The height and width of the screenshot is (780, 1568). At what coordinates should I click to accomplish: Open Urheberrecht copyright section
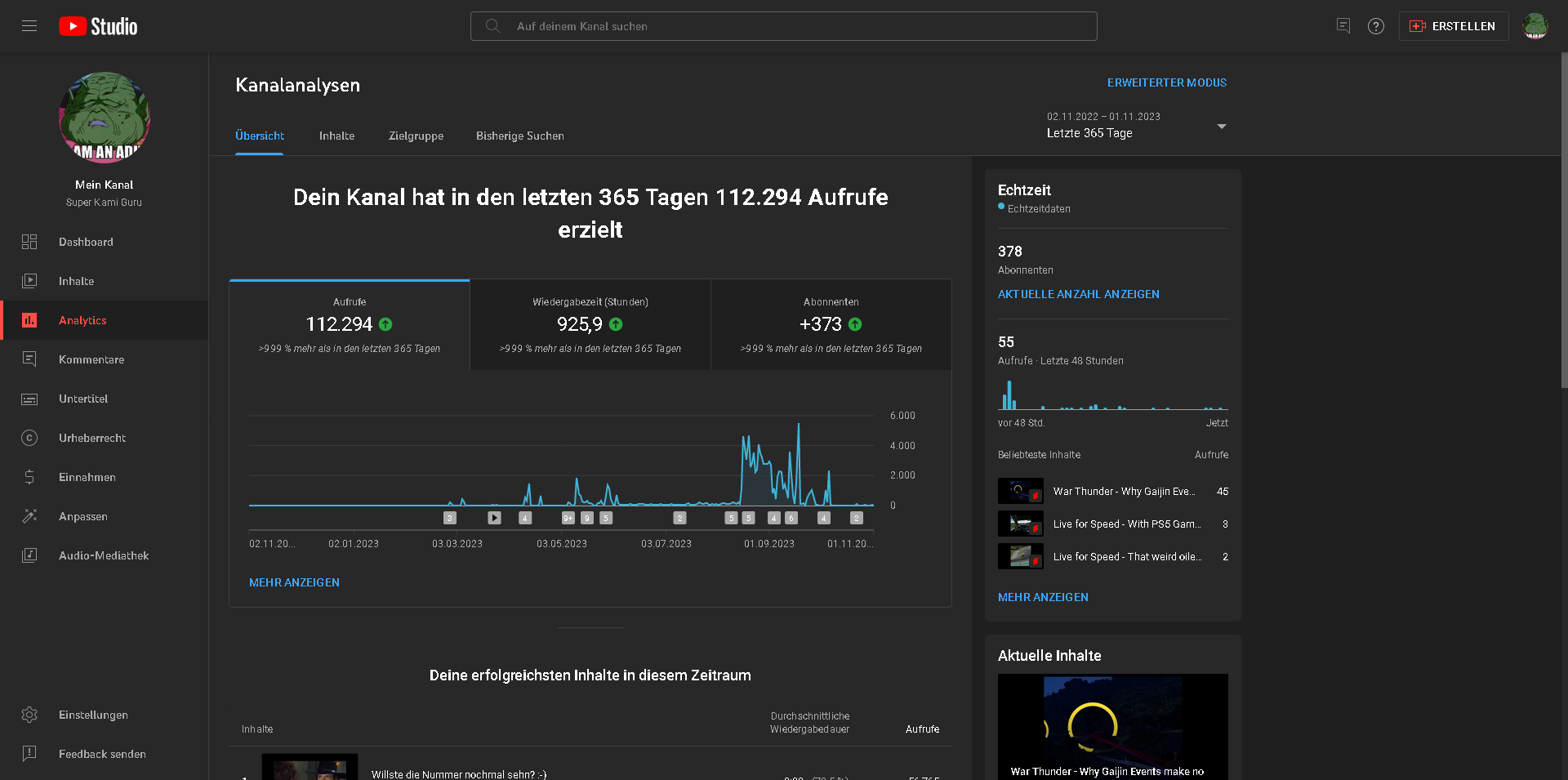tap(91, 438)
